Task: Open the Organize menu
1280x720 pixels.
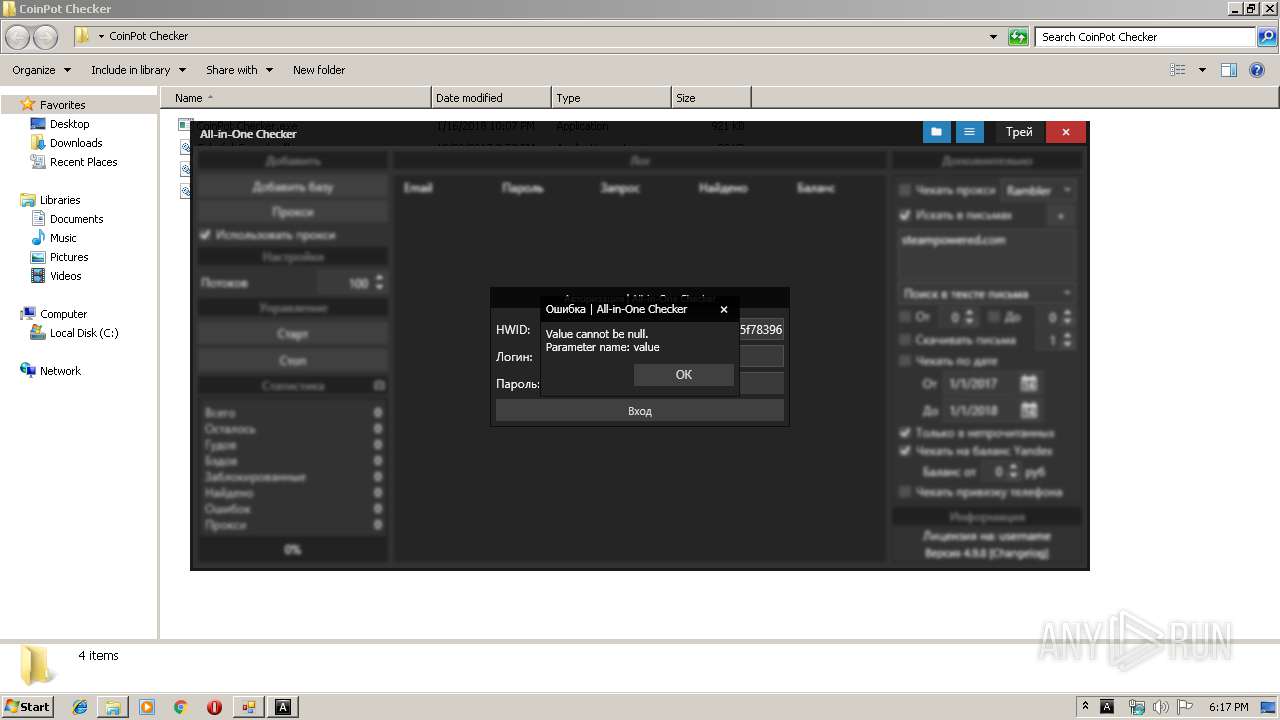Action: [41, 70]
